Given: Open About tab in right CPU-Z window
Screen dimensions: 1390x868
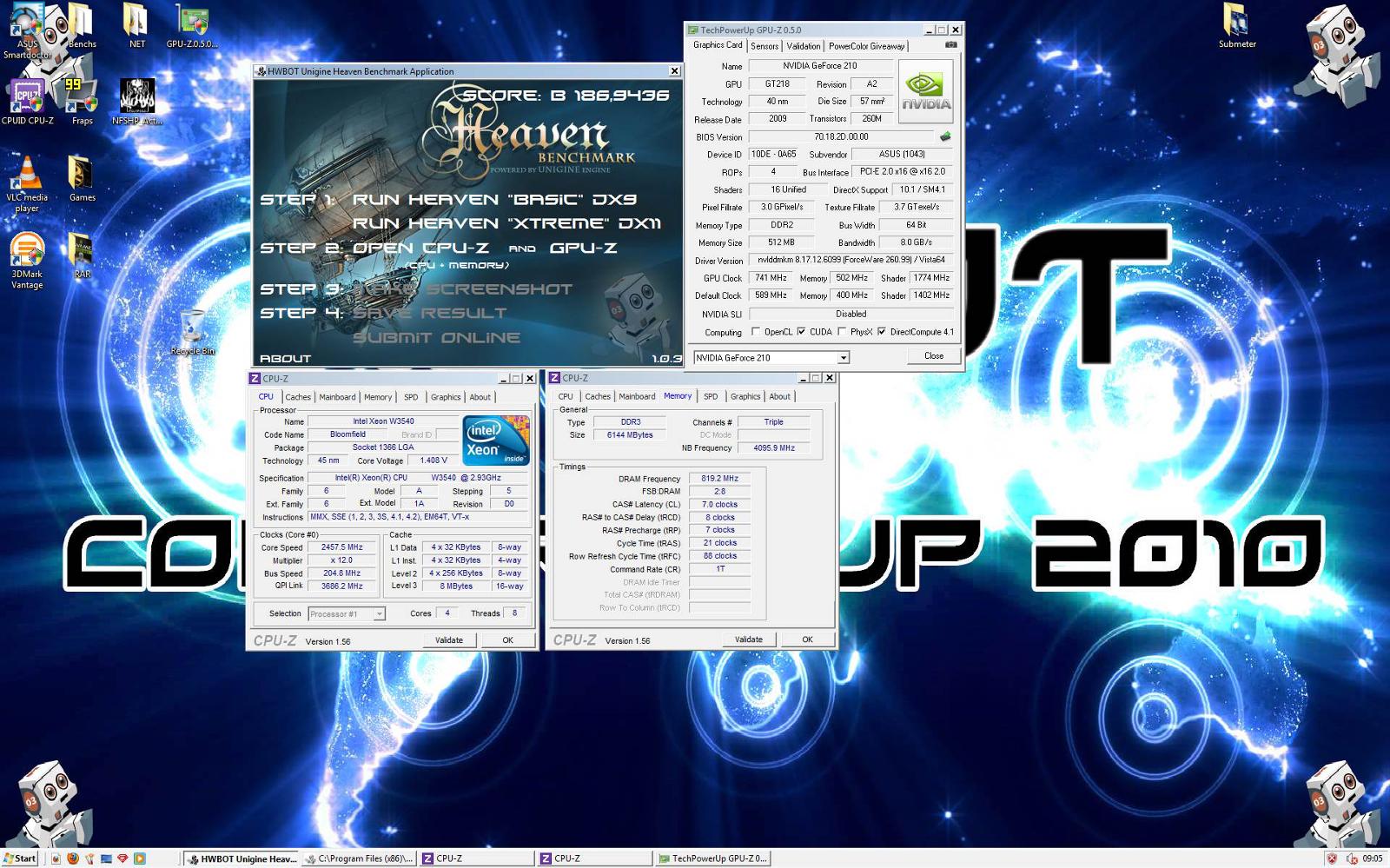Looking at the screenshot, I should [780, 396].
